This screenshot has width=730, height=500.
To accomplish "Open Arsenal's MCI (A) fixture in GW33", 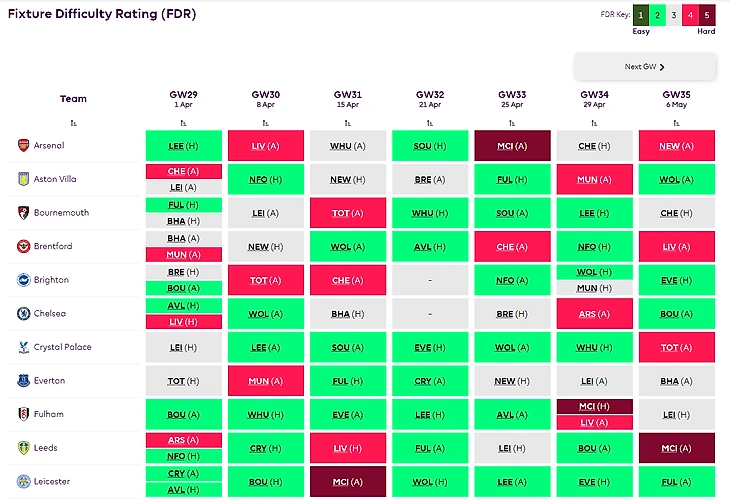I will pyautogui.click(x=511, y=146).
